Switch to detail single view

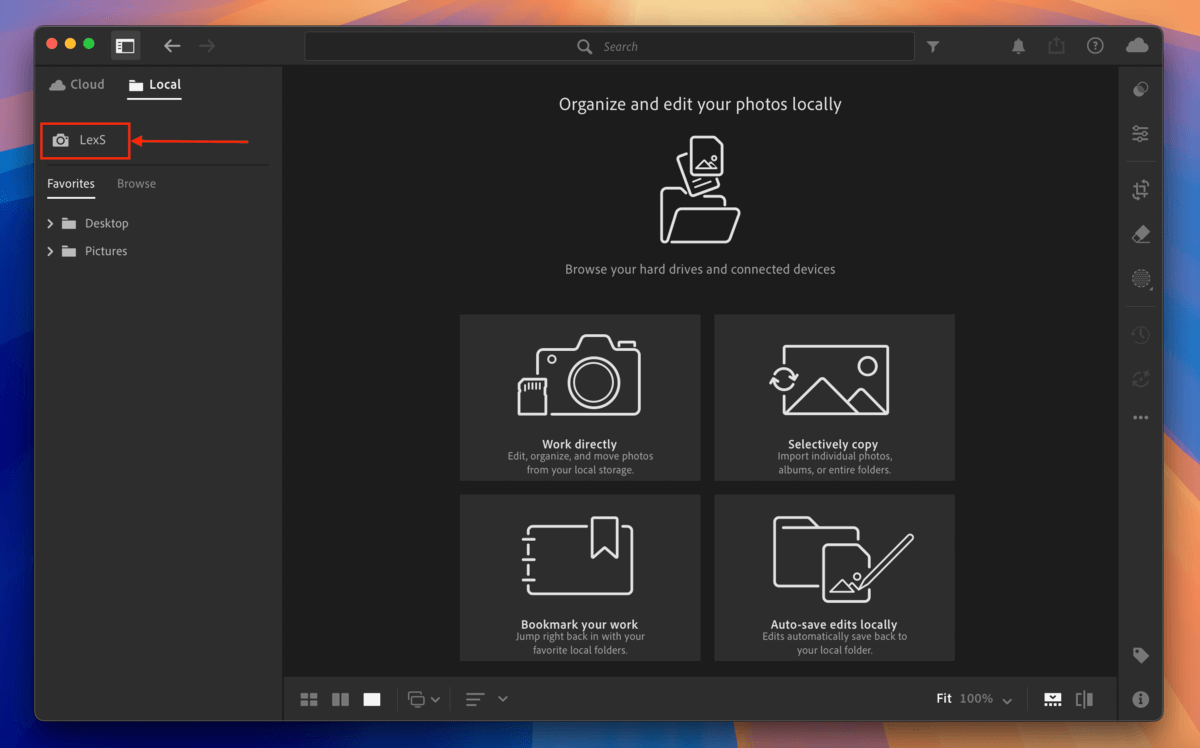(372, 699)
